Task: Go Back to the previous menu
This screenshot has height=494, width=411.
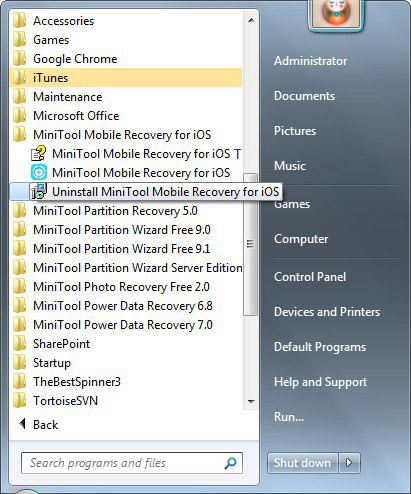Action: (46, 424)
